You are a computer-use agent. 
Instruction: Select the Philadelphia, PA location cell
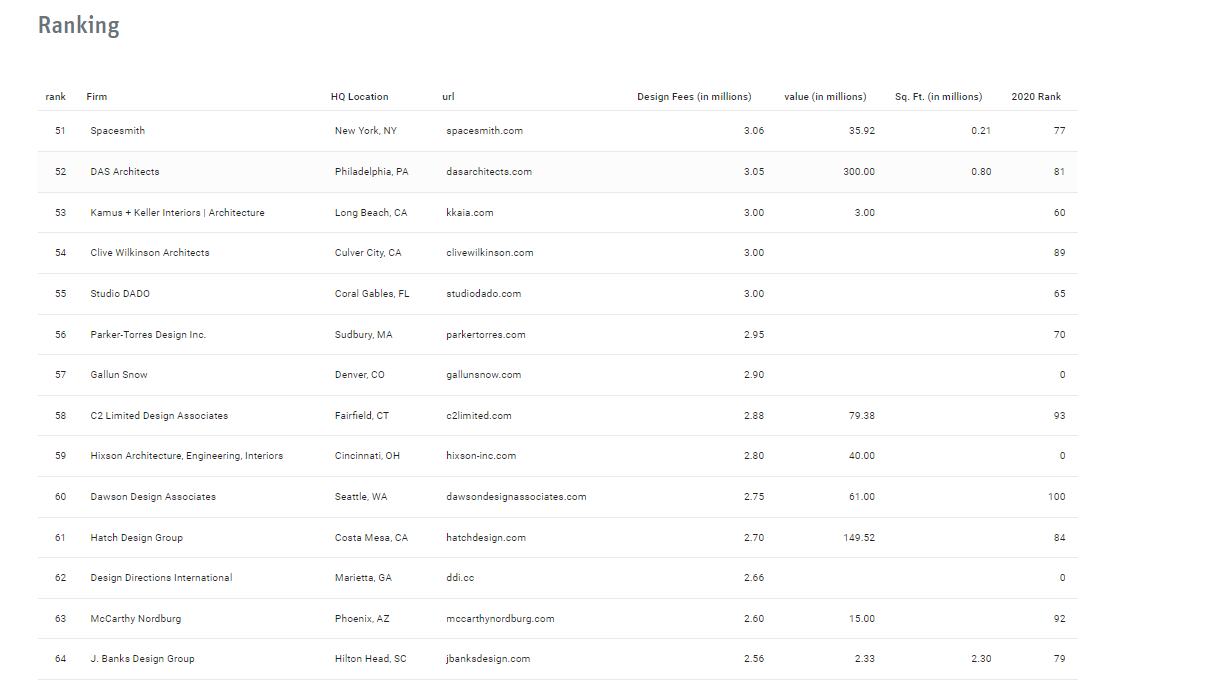(372, 172)
